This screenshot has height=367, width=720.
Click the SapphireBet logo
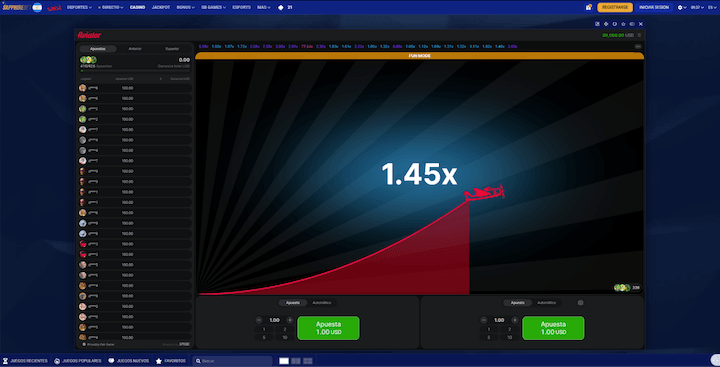click(16, 7)
